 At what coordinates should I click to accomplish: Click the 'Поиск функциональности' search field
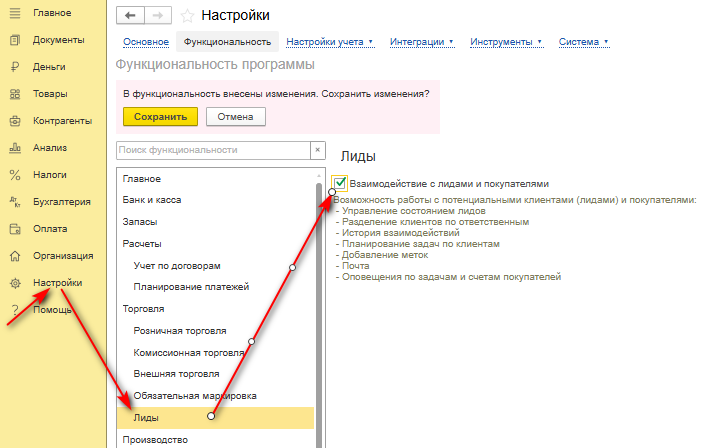[212, 150]
